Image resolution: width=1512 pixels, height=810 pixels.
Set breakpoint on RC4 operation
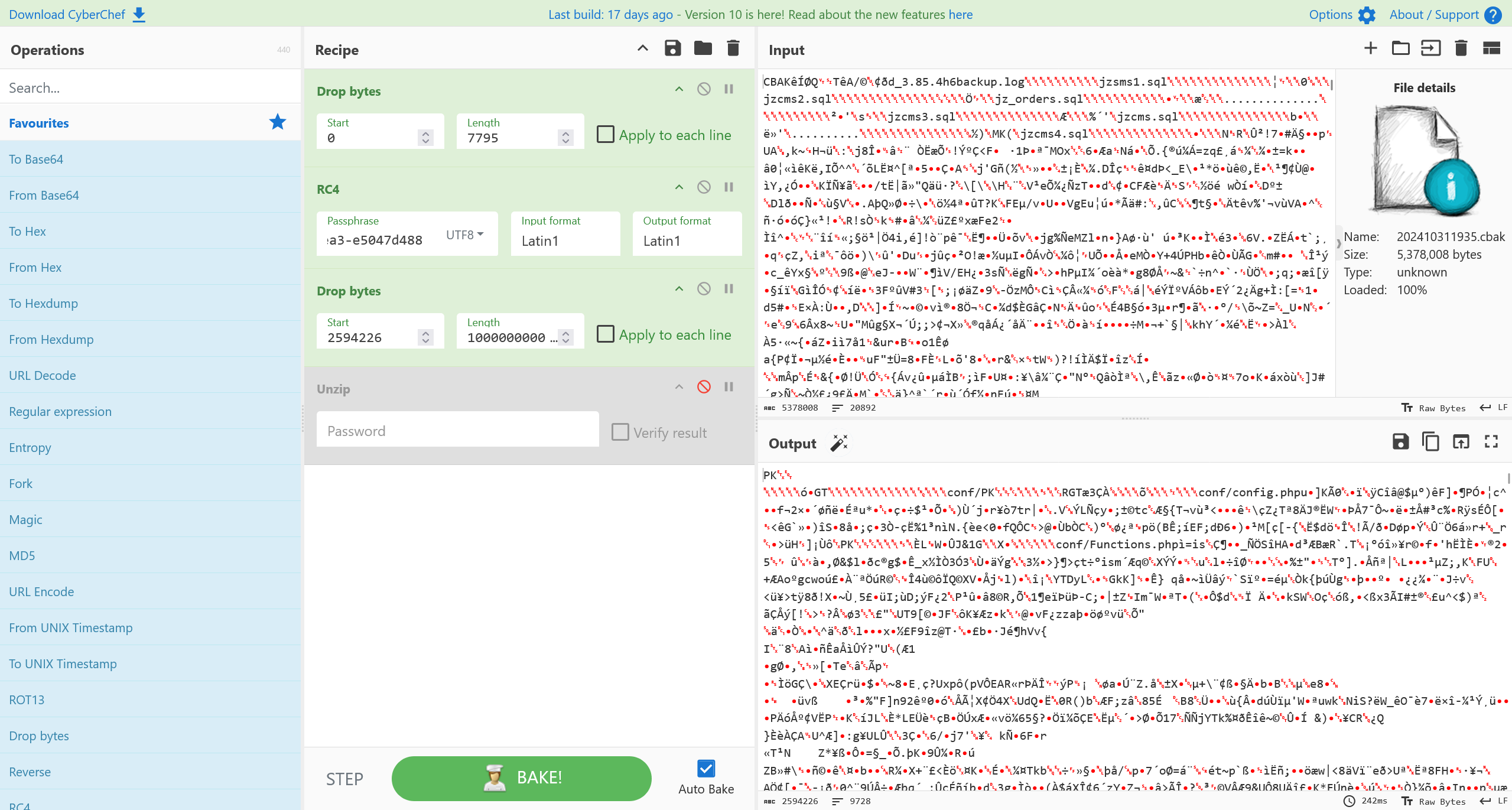click(x=729, y=187)
